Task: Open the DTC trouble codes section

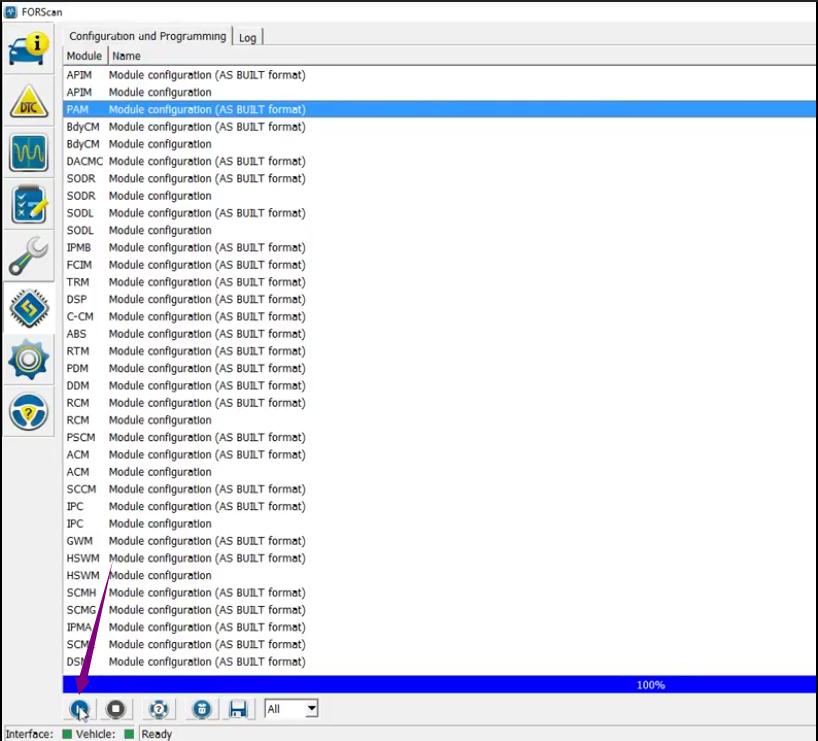Action: point(29,101)
